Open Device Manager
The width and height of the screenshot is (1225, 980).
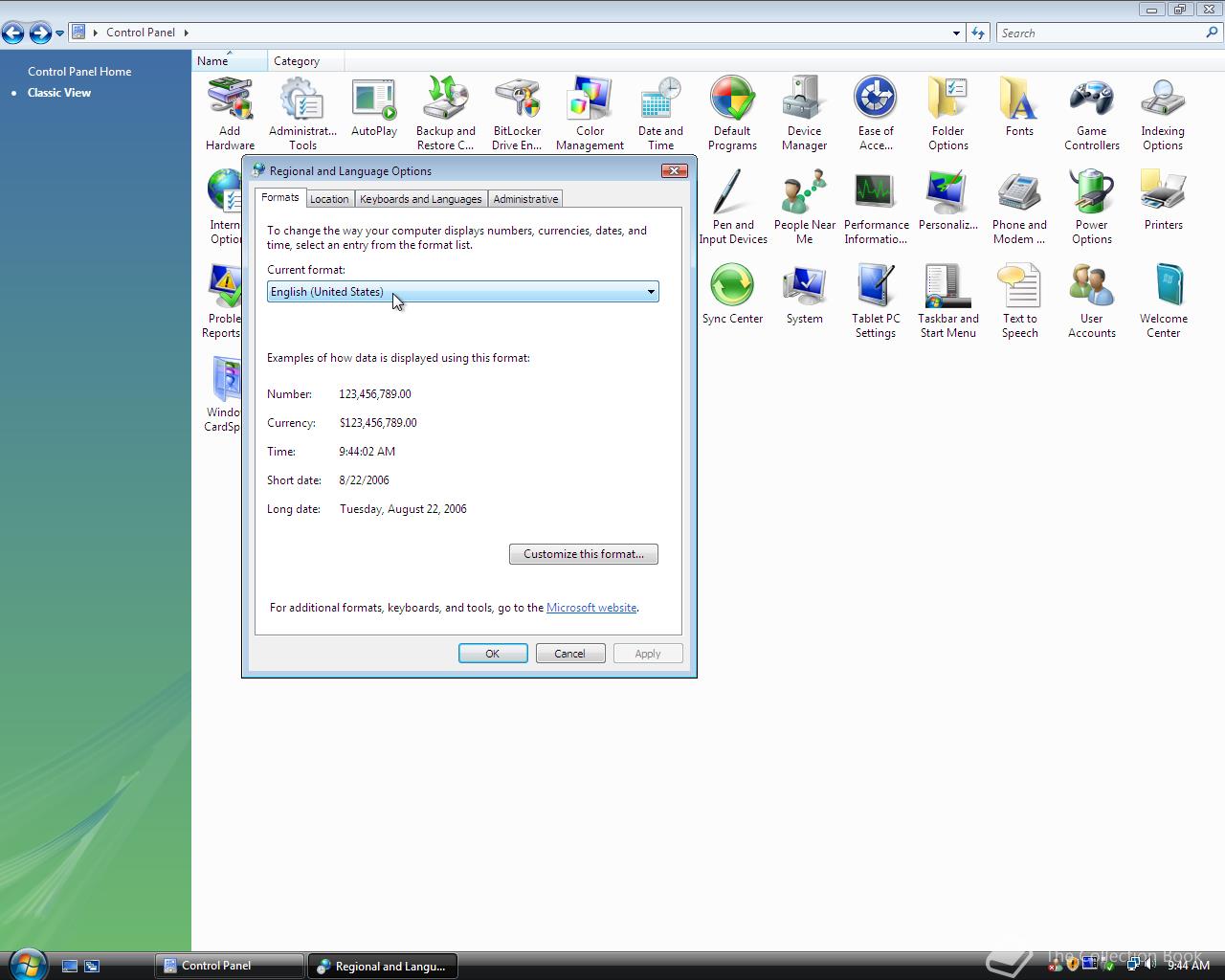coord(804,113)
